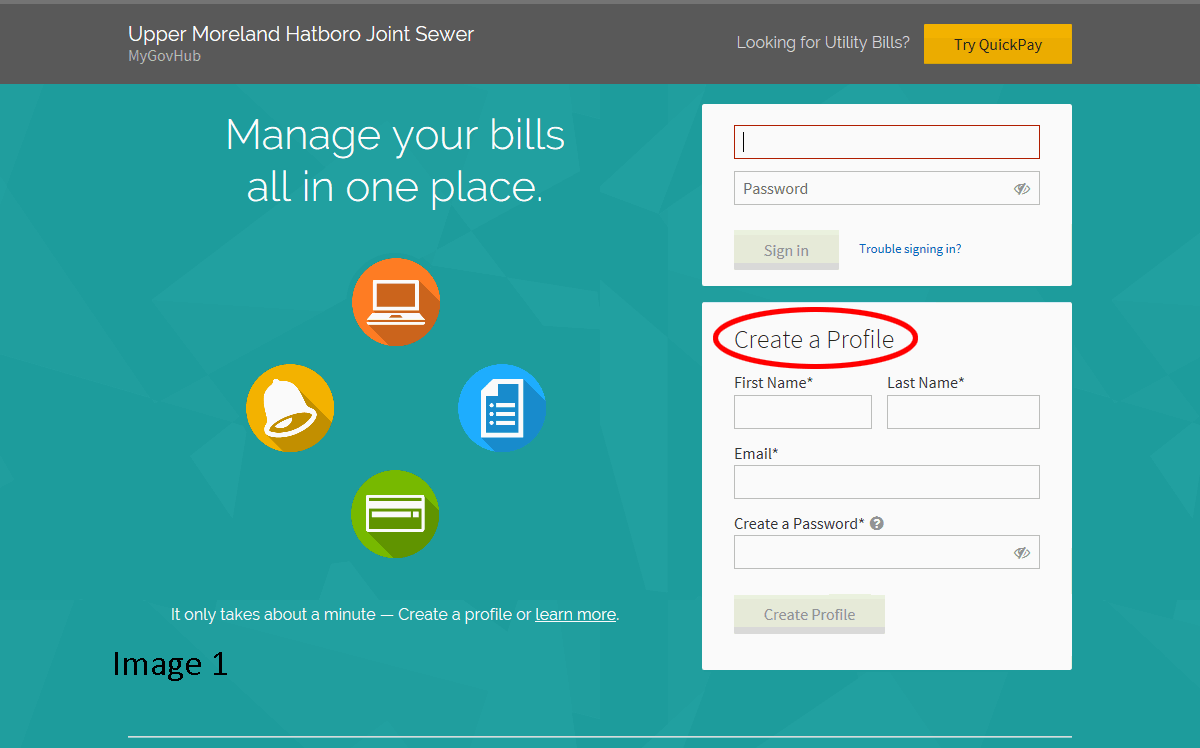
Task: Click the blue document list icon
Action: point(501,408)
